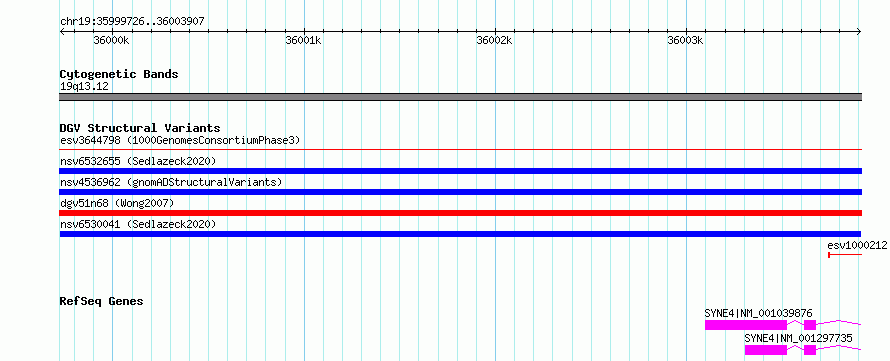Click the blue bar under nsv4536962

click(461, 192)
